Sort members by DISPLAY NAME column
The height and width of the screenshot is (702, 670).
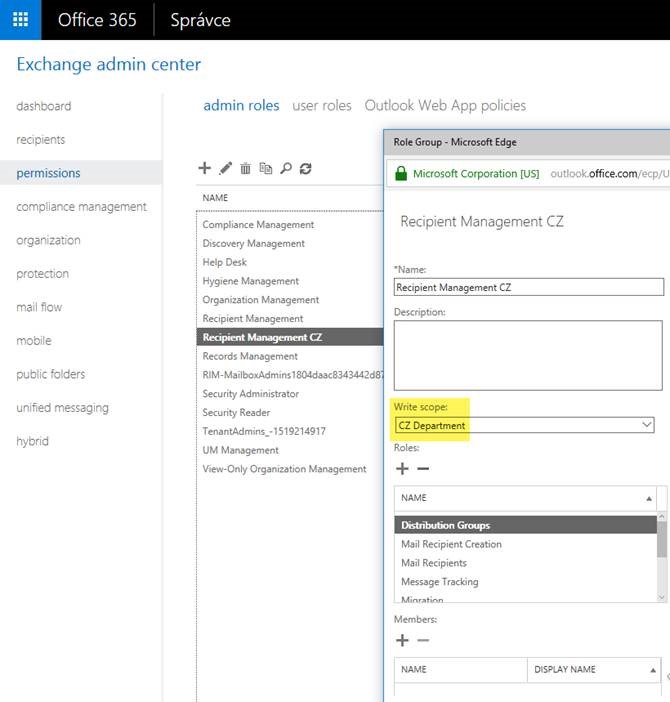point(594,669)
